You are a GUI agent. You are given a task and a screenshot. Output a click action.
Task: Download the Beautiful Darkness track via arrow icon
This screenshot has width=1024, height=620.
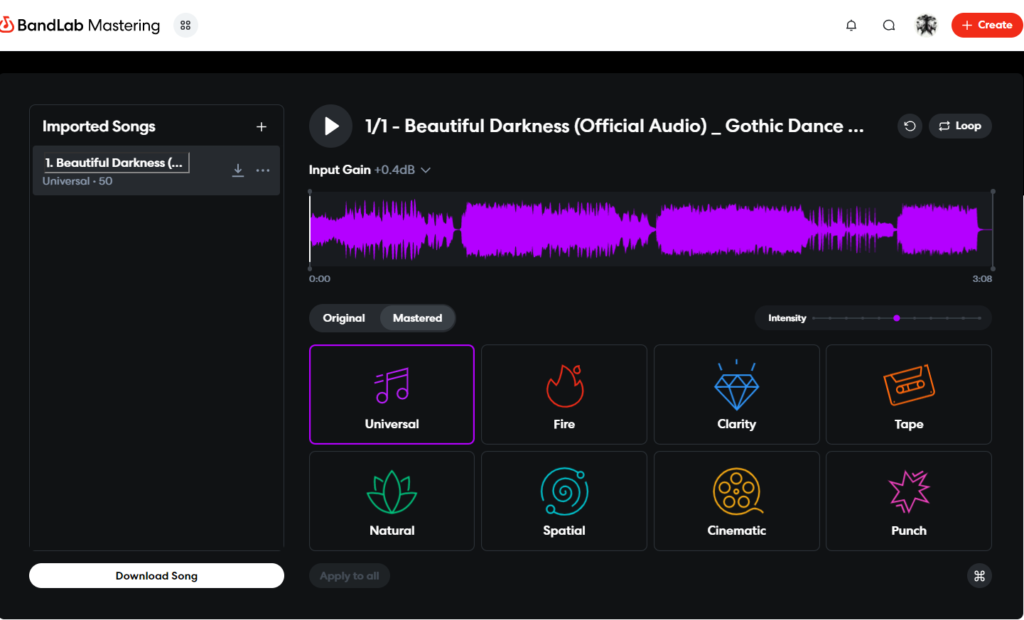tap(238, 171)
